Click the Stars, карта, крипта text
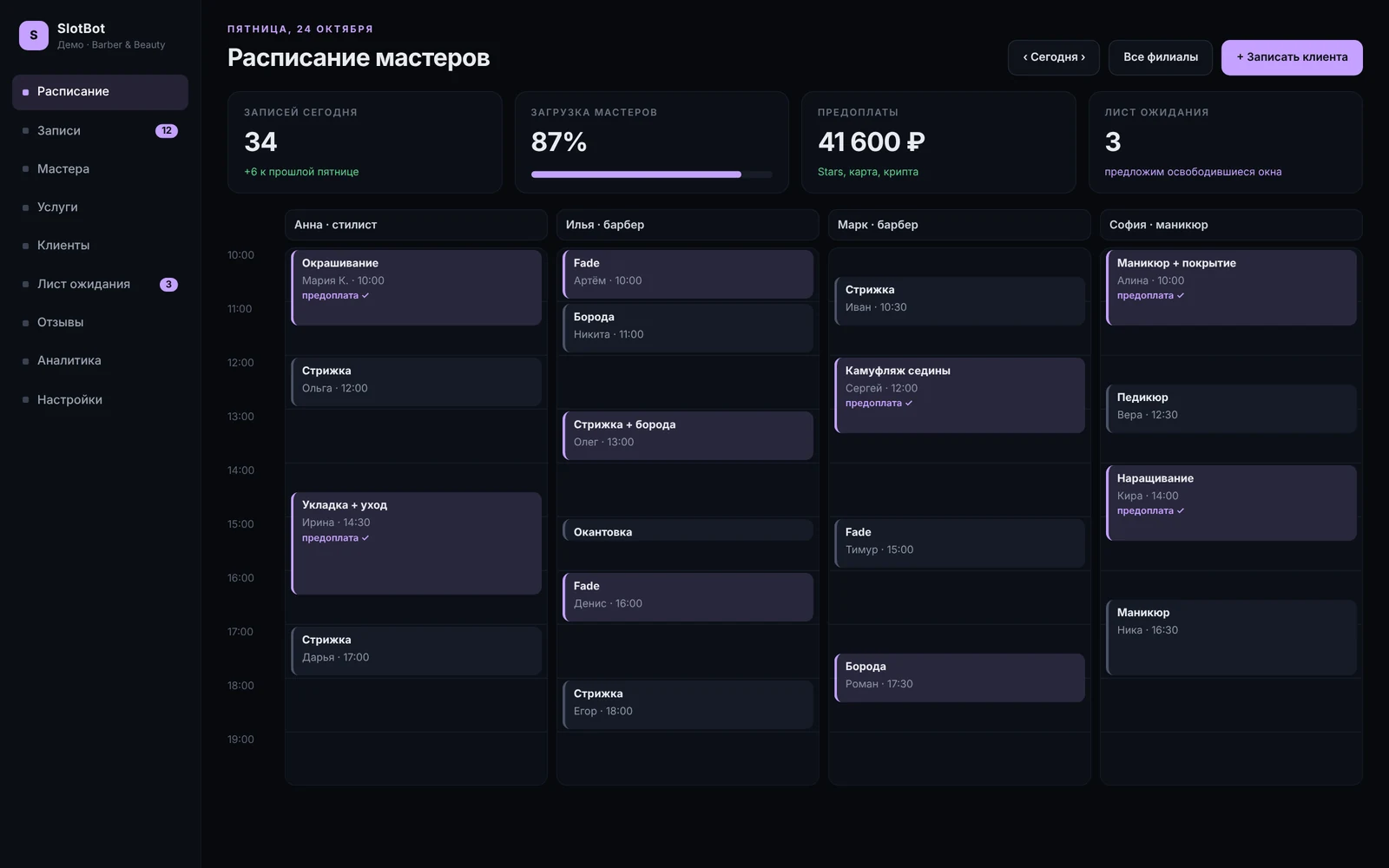Image resolution: width=1389 pixels, height=868 pixels. coord(868,172)
